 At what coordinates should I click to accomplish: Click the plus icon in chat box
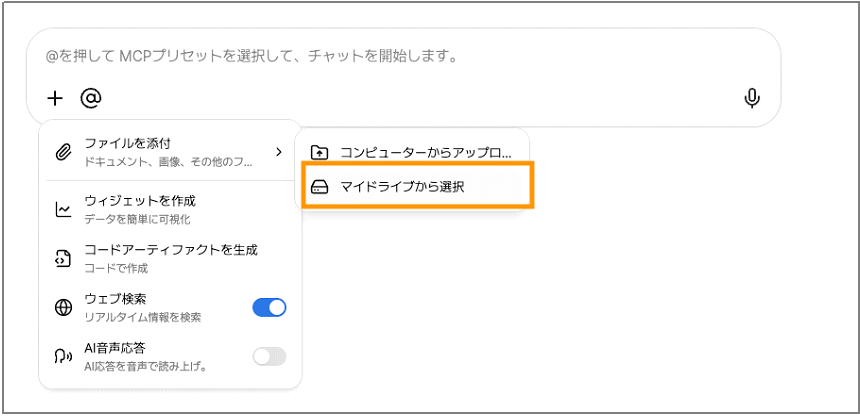(x=55, y=98)
